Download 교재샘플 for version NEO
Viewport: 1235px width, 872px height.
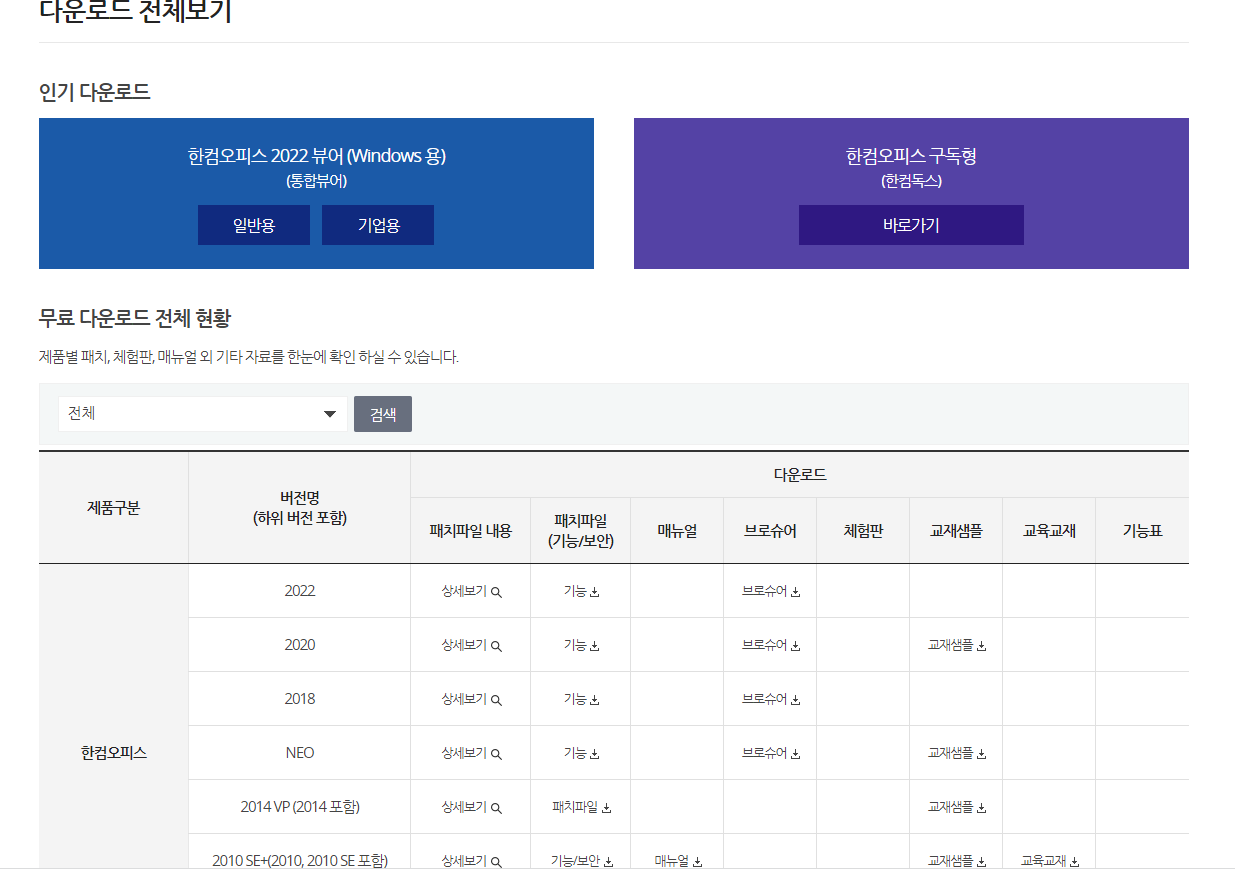click(957, 753)
